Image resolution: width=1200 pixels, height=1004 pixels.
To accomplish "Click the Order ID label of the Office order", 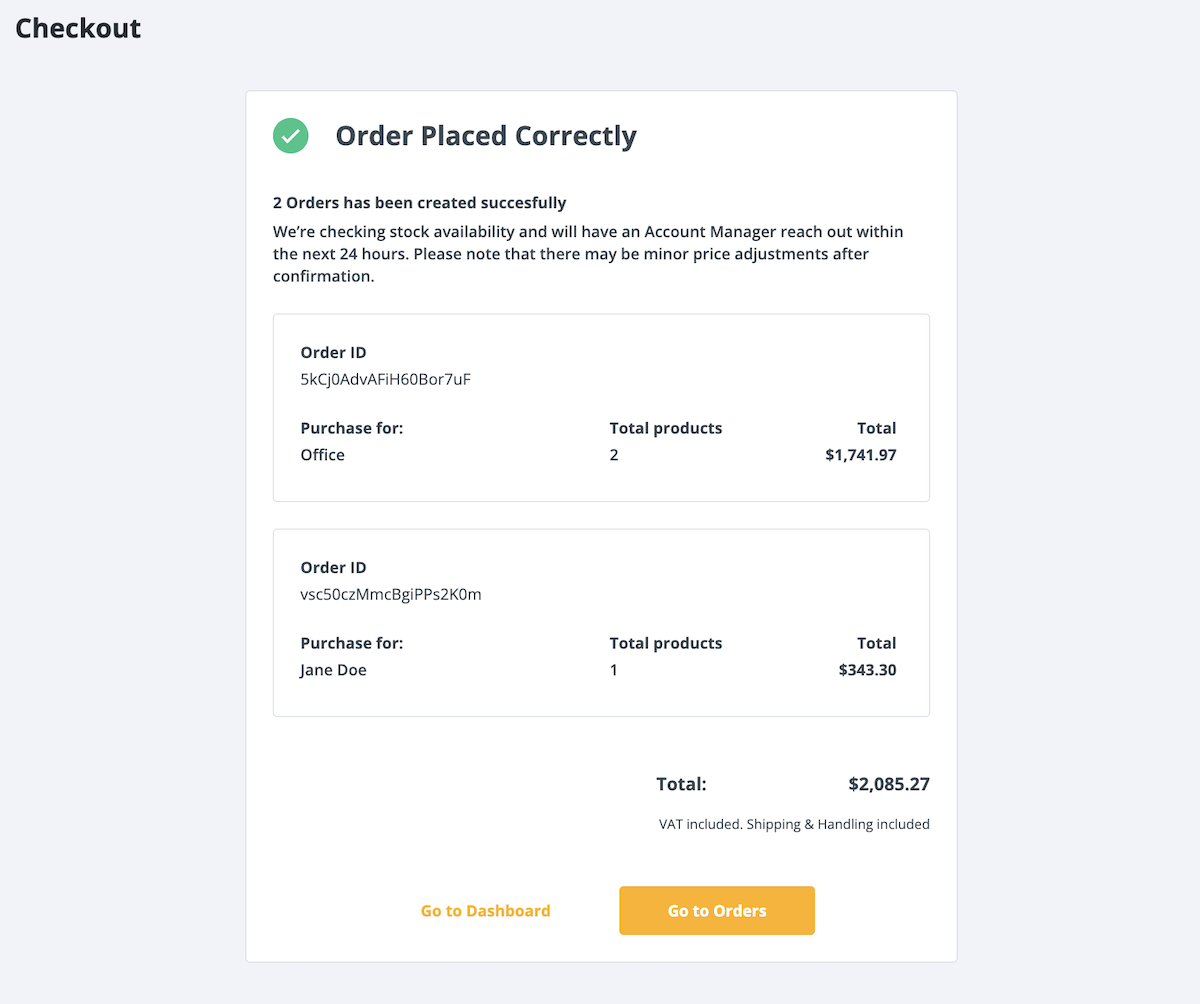I will click(x=333, y=353).
